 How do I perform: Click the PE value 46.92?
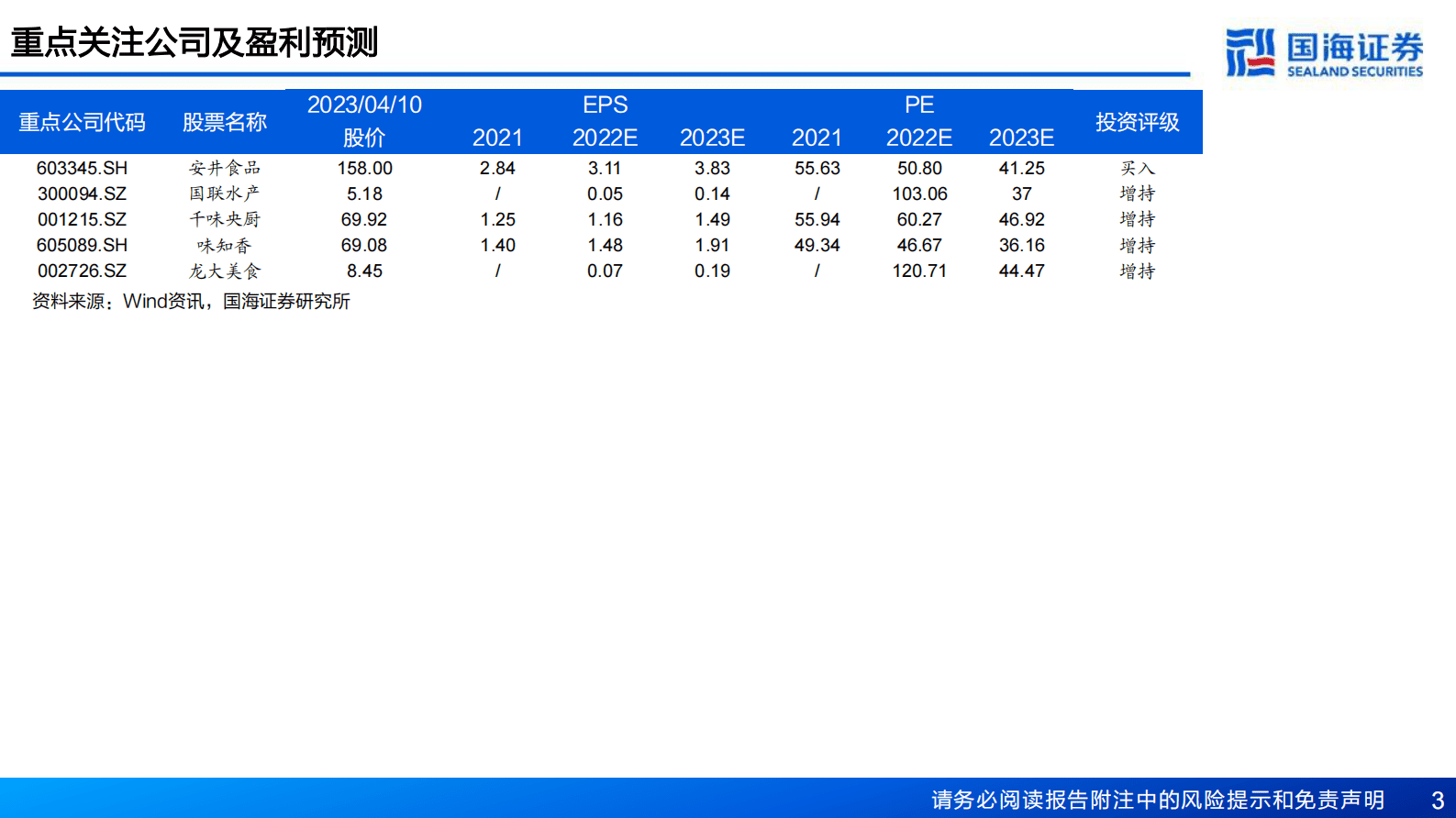1022,219
